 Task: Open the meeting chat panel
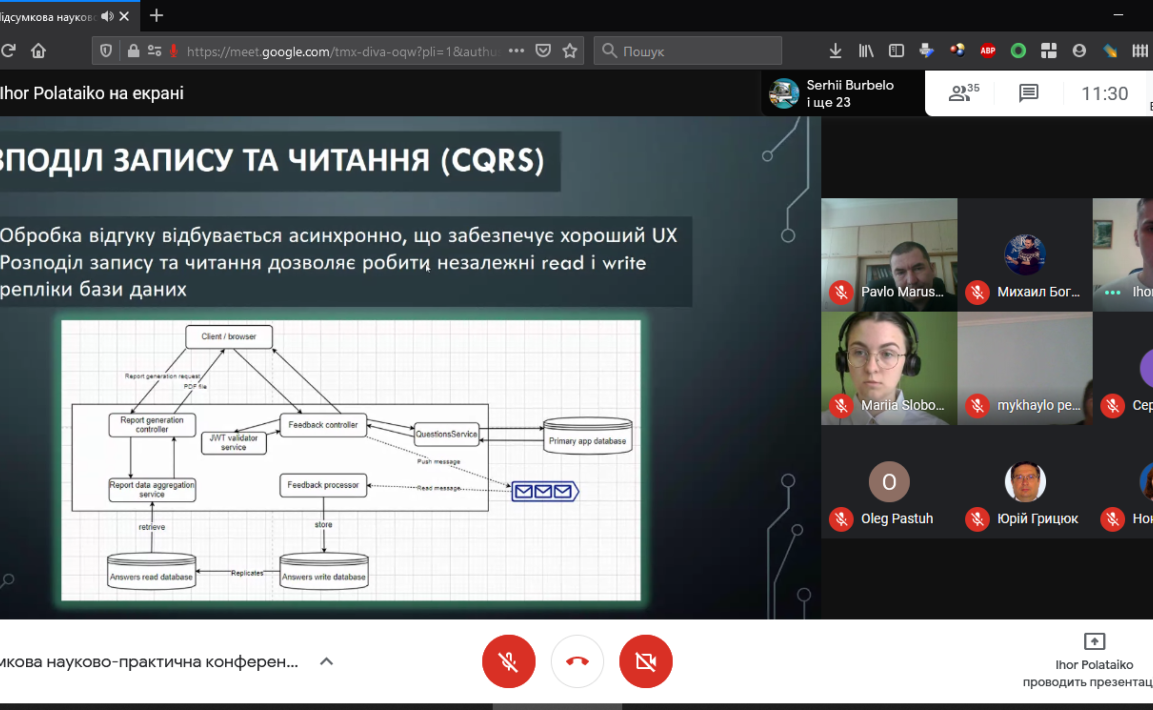pos(1028,93)
